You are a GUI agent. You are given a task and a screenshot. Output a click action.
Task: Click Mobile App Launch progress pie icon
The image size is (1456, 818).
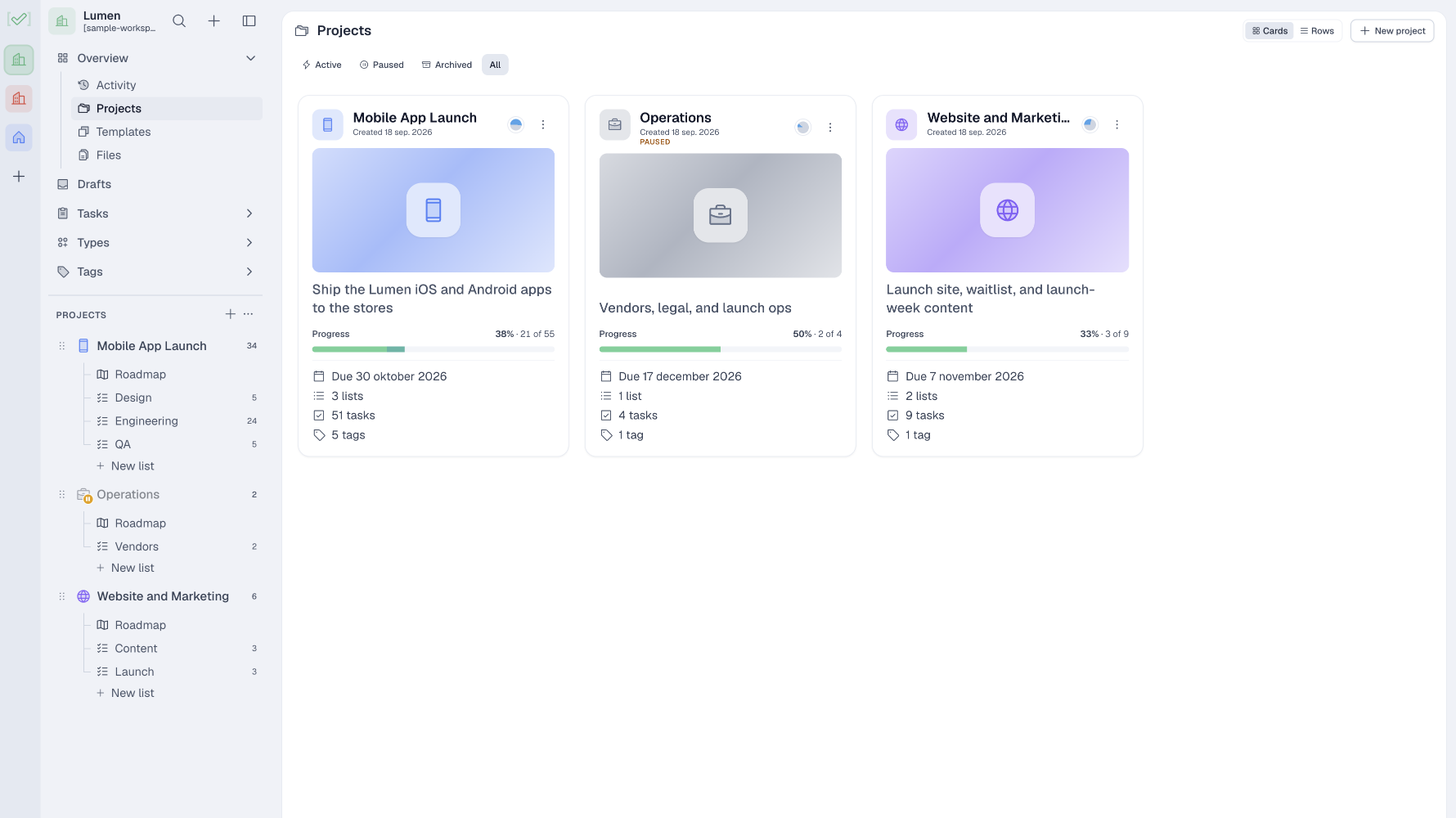[516, 124]
